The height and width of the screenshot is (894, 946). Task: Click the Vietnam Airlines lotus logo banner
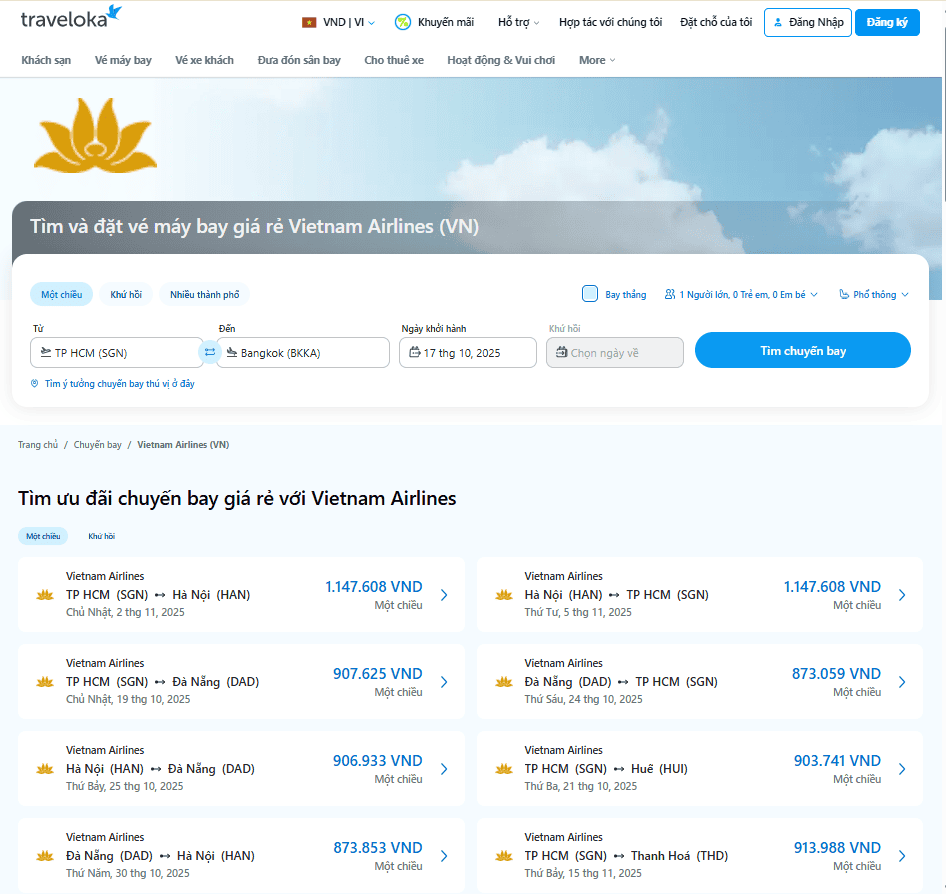pos(82,135)
